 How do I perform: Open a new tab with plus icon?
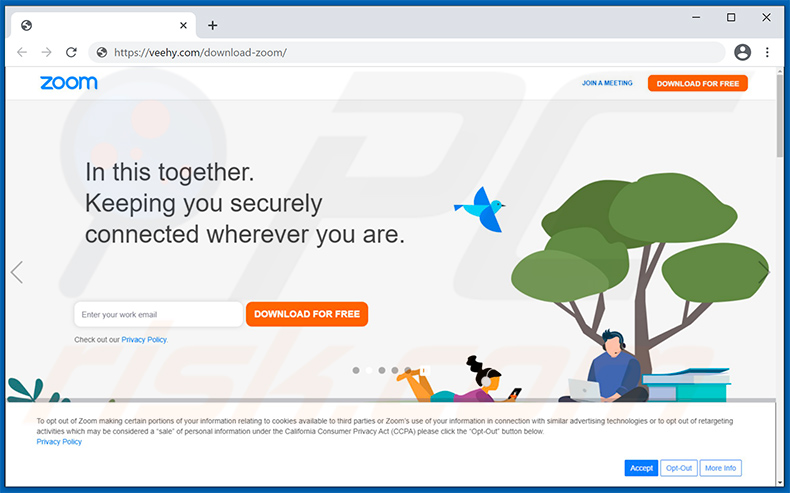point(213,25)
